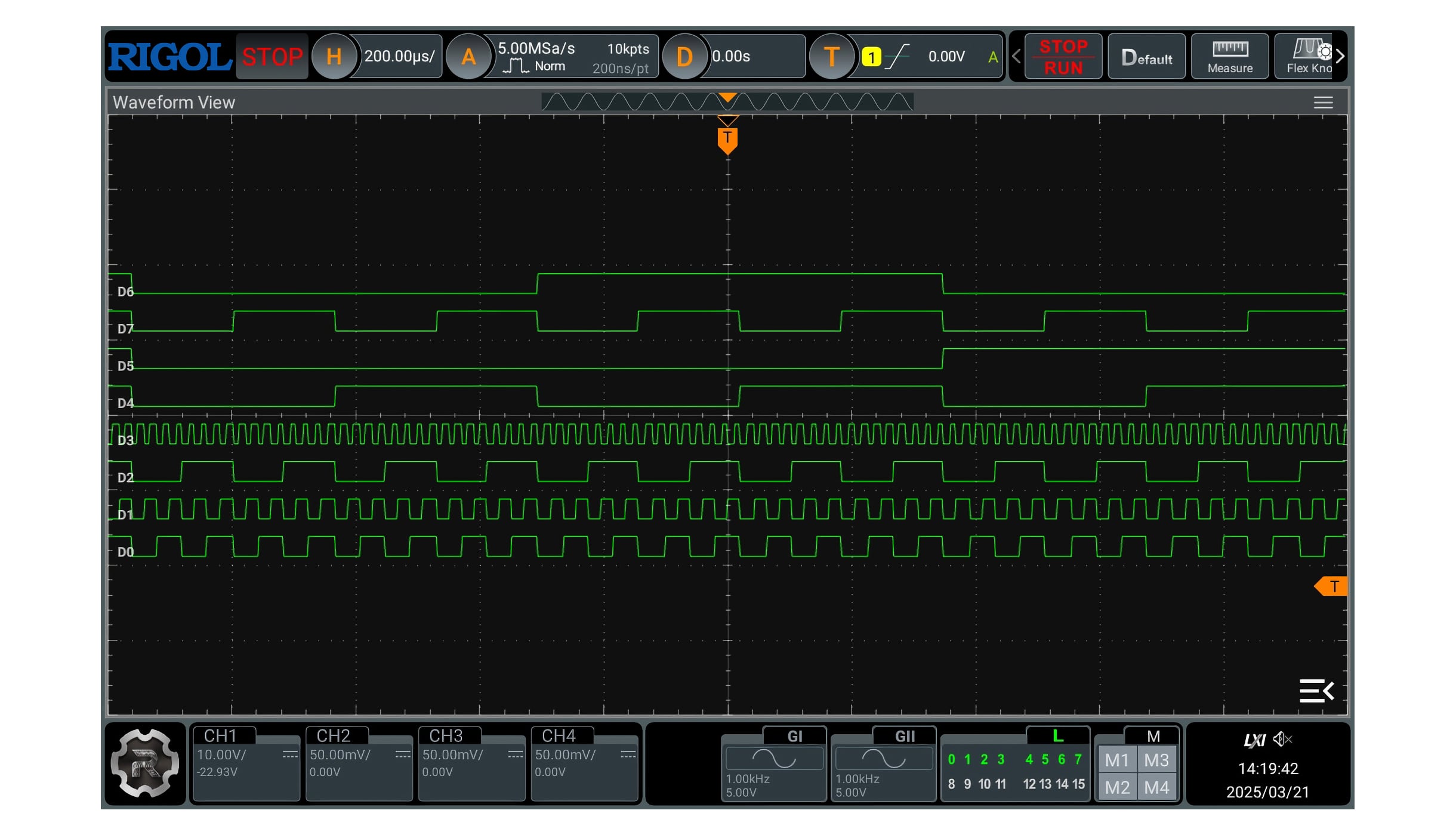Viewport: 1456px width, 835px height.
Task: Click the CH2 coupling icon
Action: (x=403, y=755)
